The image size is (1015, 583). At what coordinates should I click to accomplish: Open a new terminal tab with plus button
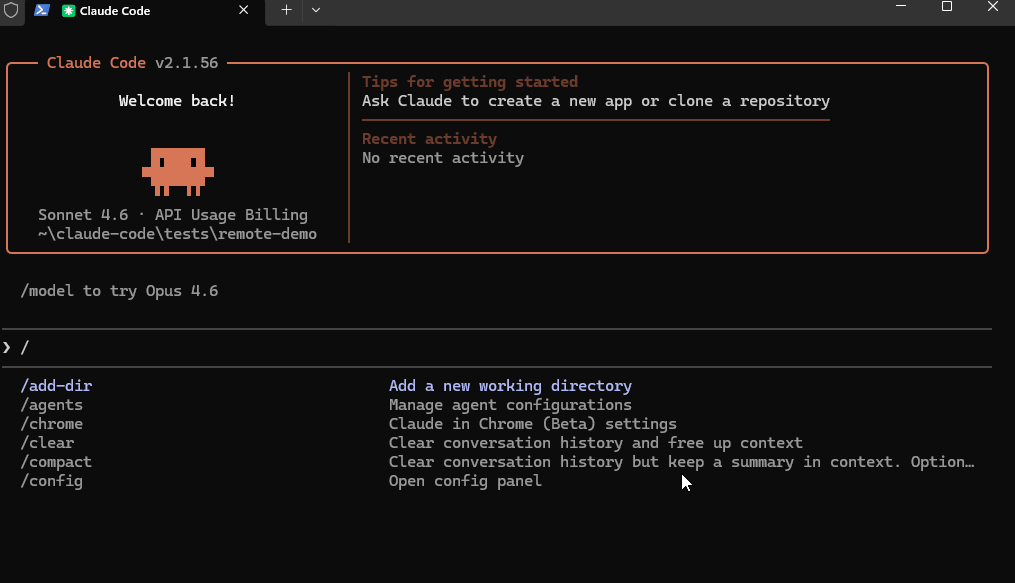pyautogui.click(x=286, y=10)
